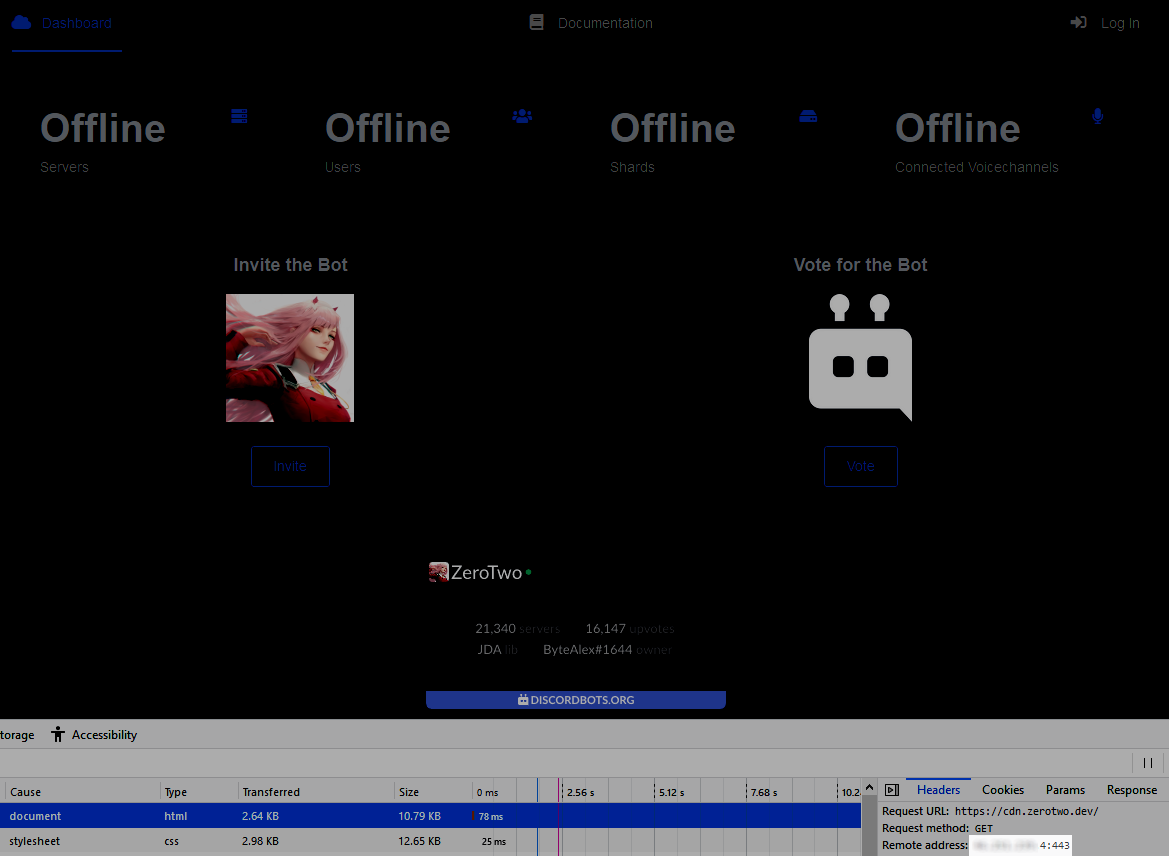Click the Log In arrow icon

[x=1078, y=22]
